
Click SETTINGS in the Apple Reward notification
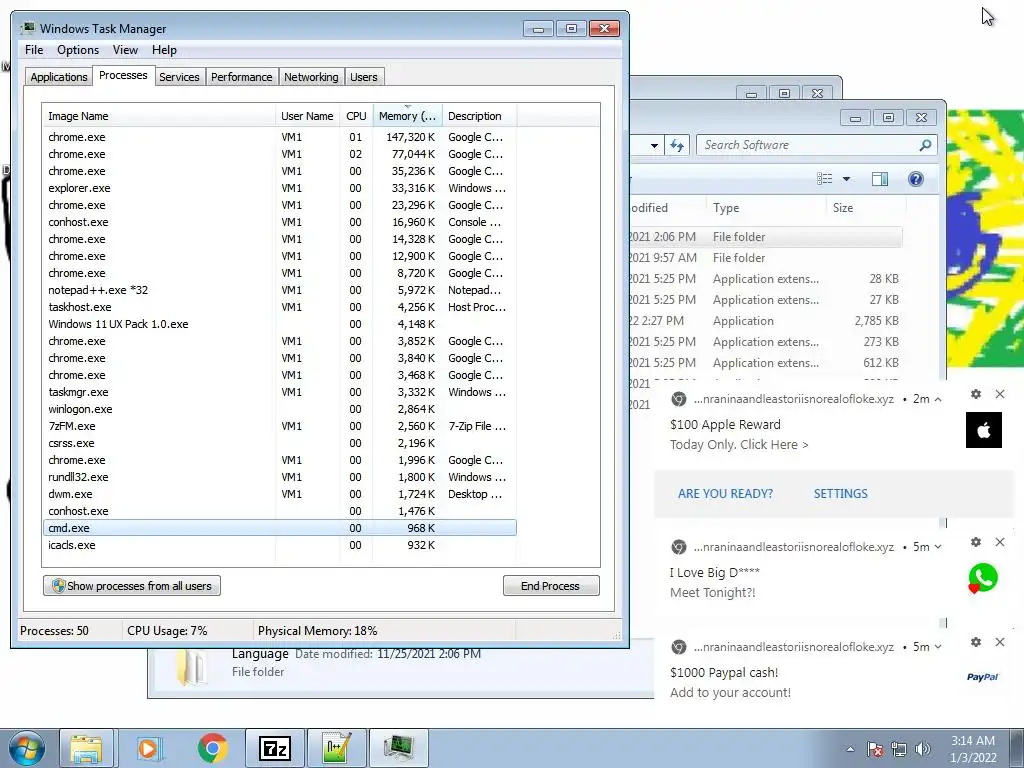(840, 494)
